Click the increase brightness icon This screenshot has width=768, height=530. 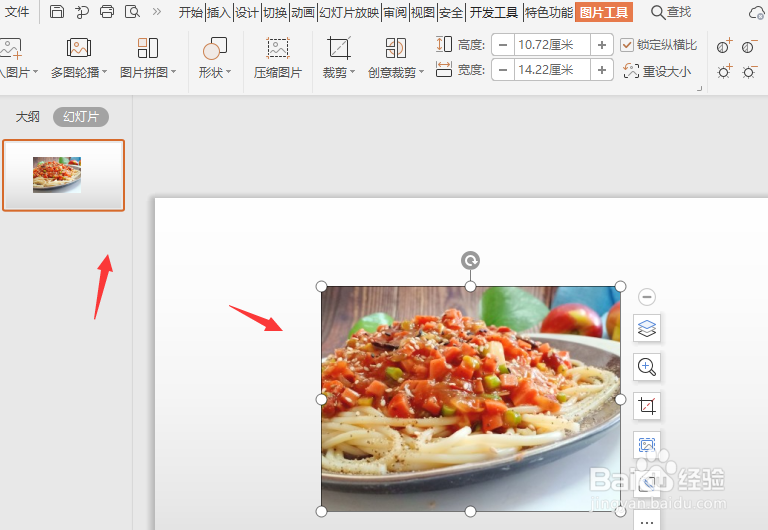pos(724,72)
